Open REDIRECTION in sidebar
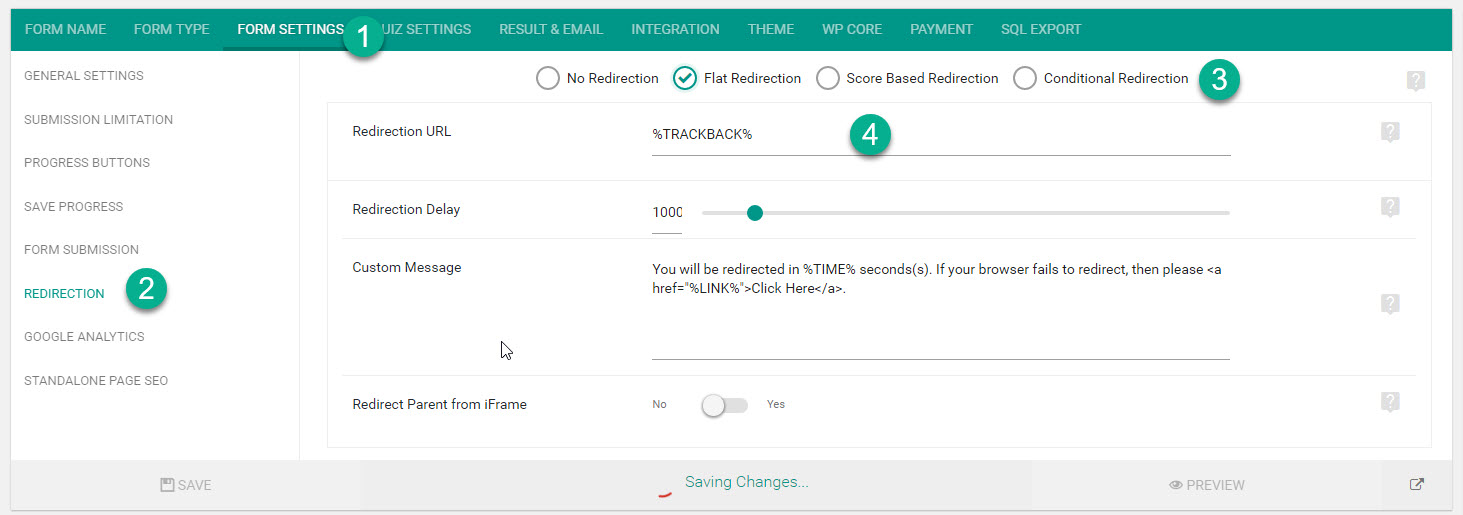The height and width of the screenshot is (515, 1463). [x=64, y=294]
